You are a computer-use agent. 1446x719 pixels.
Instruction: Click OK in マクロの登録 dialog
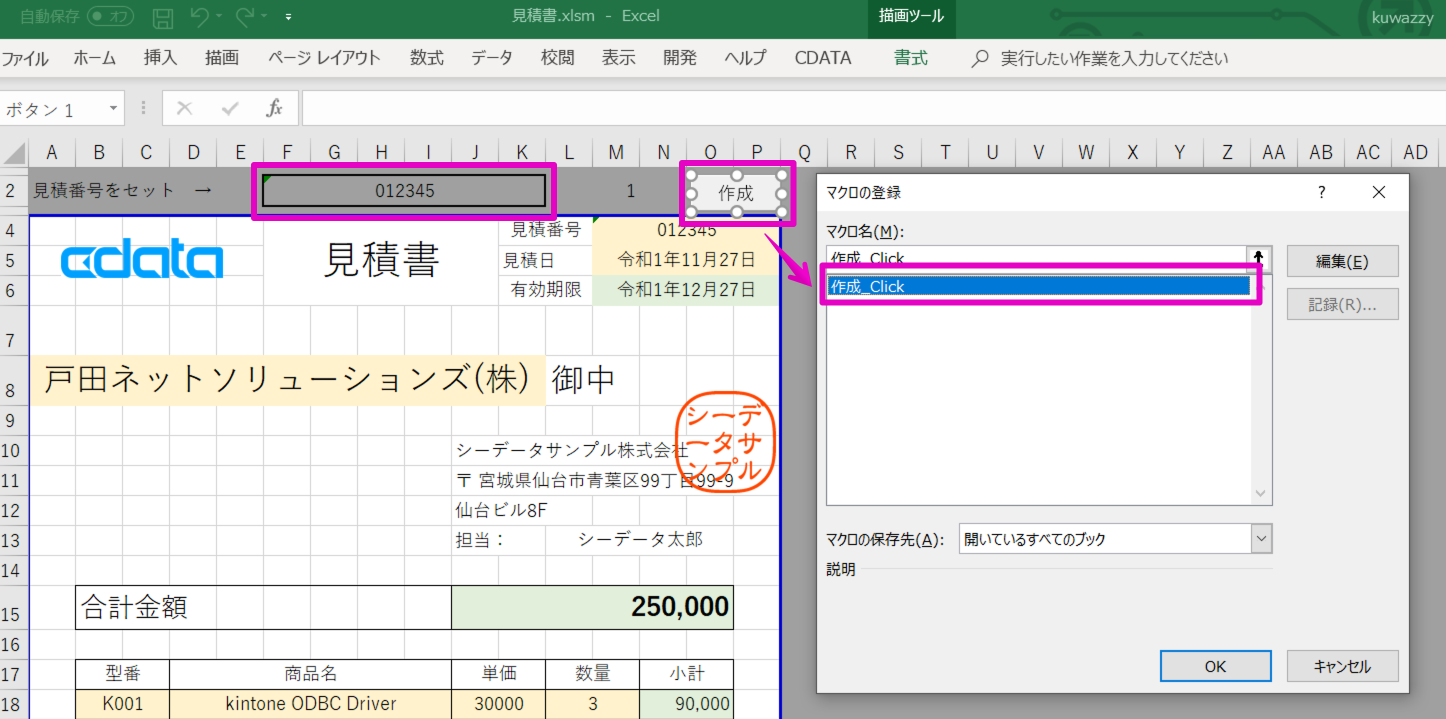(x=1216, y=666)
